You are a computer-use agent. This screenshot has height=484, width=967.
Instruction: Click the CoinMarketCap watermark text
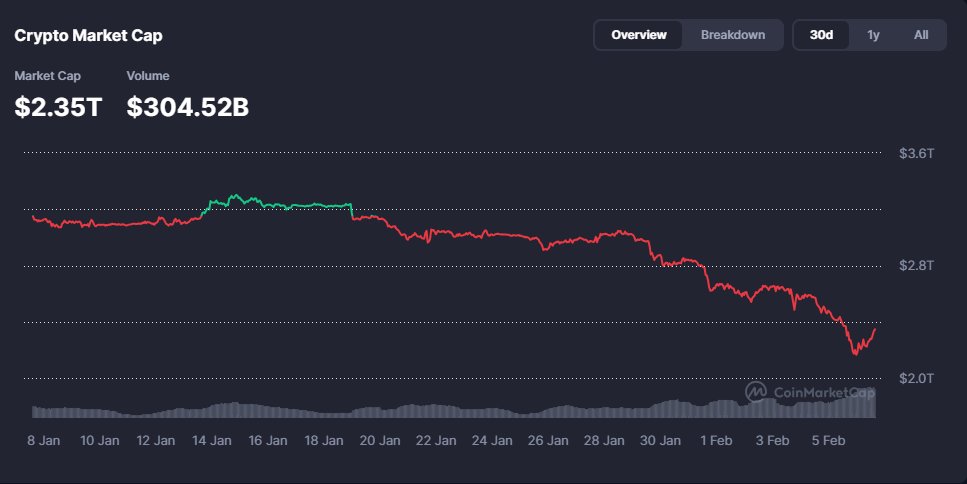pos(824,392)
